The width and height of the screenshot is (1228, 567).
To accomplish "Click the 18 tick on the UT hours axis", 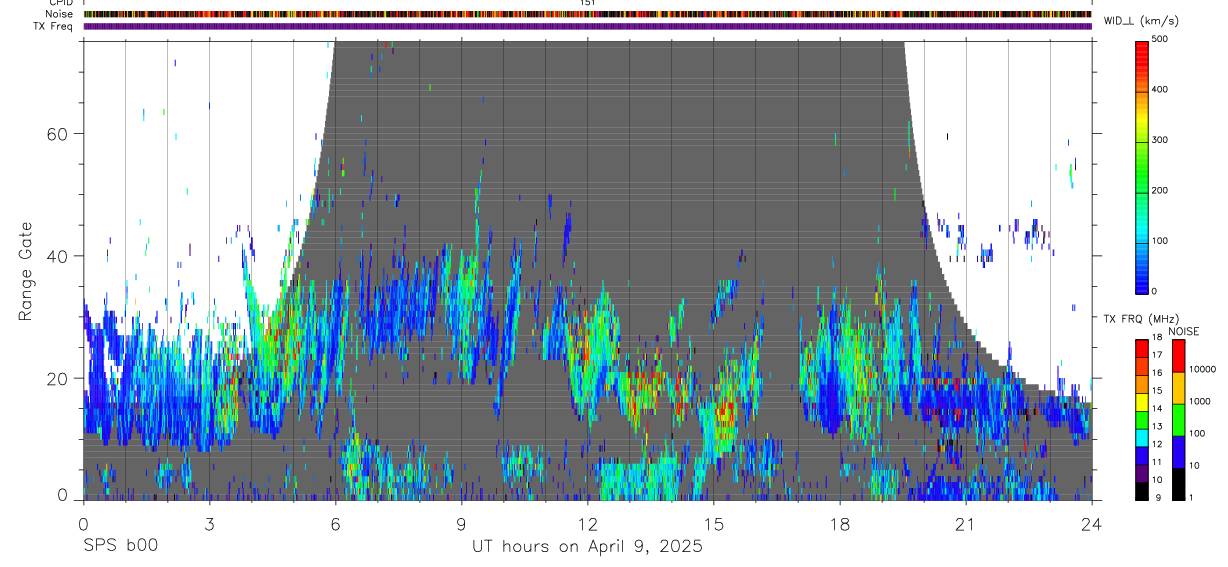I will tap(840, 523).
